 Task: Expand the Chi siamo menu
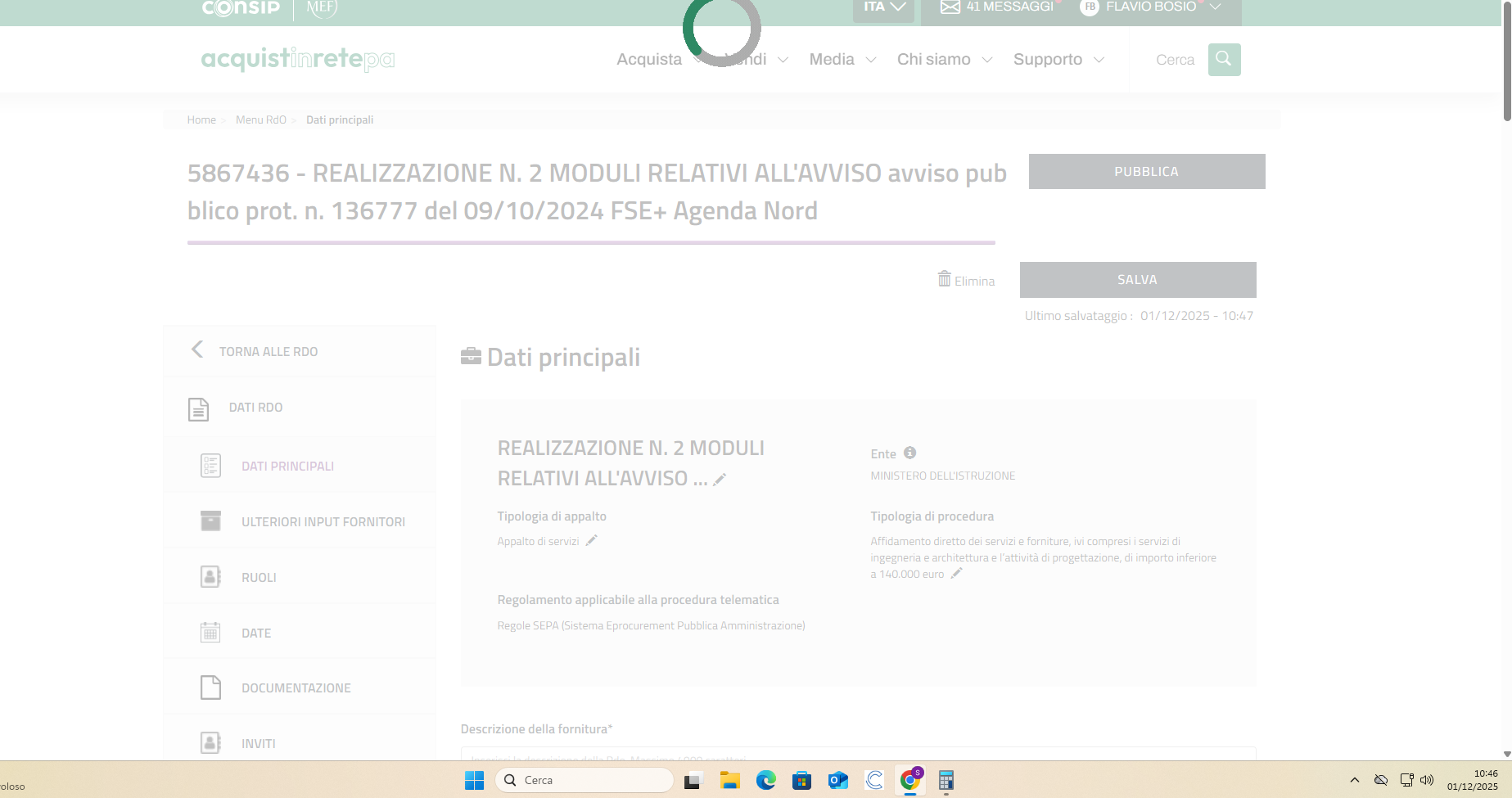pyautogui.click(x=944, y=60)
